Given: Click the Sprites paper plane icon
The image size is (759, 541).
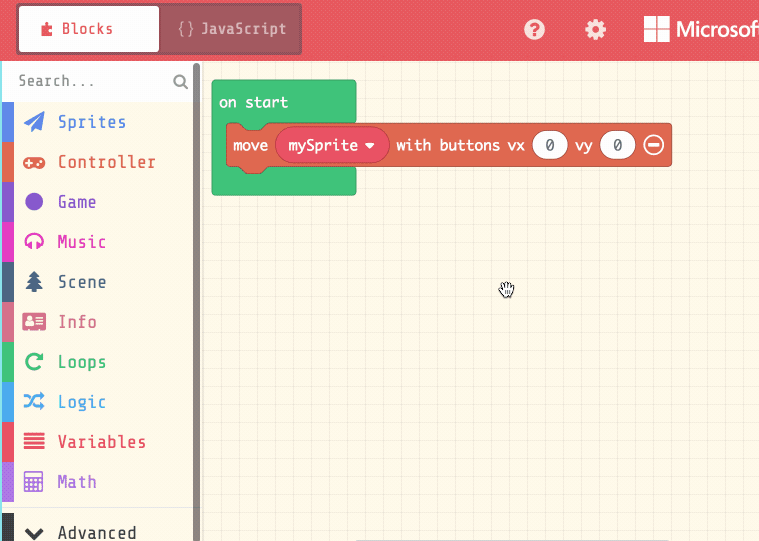Looking at the screenshot, I should click(34, 122).
